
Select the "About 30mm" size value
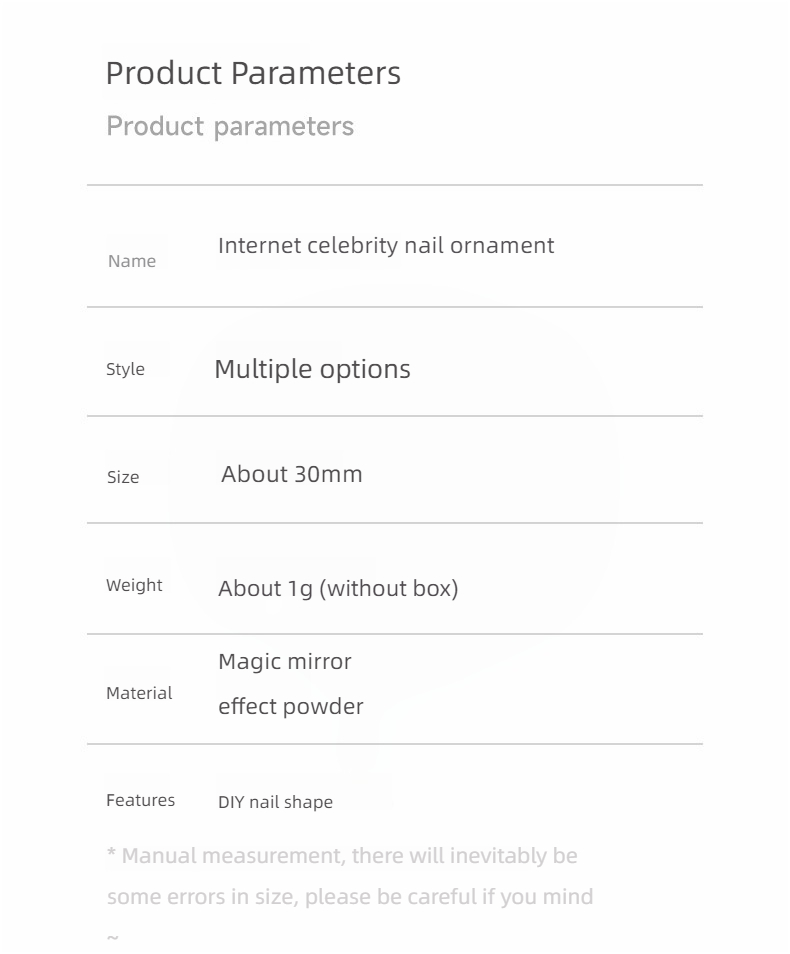pos(292,474)
